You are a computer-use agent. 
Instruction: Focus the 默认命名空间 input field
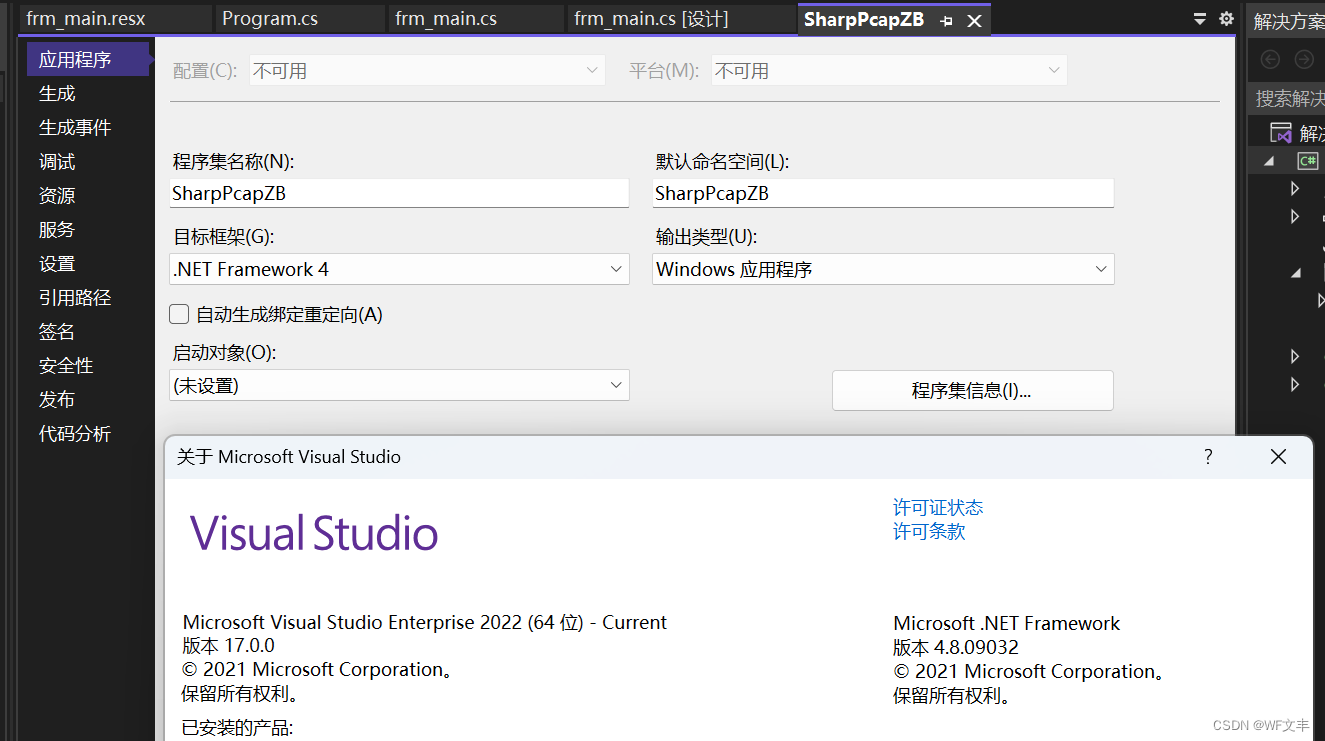(x=883, y=193)
